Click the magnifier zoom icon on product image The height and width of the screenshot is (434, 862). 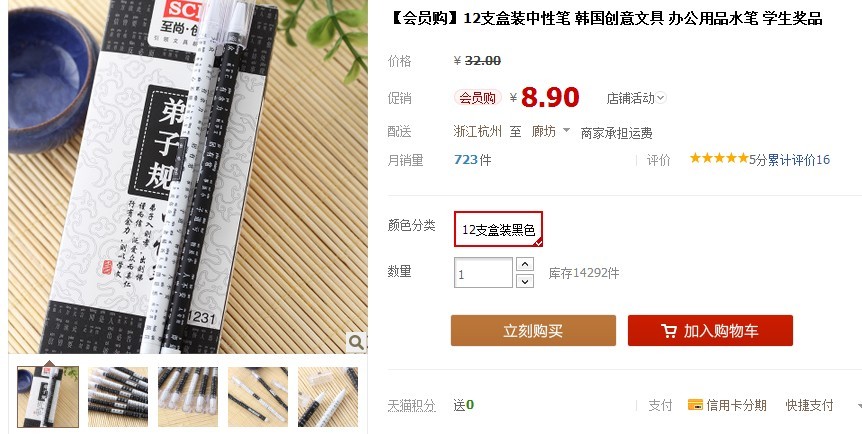pos(356,342)
